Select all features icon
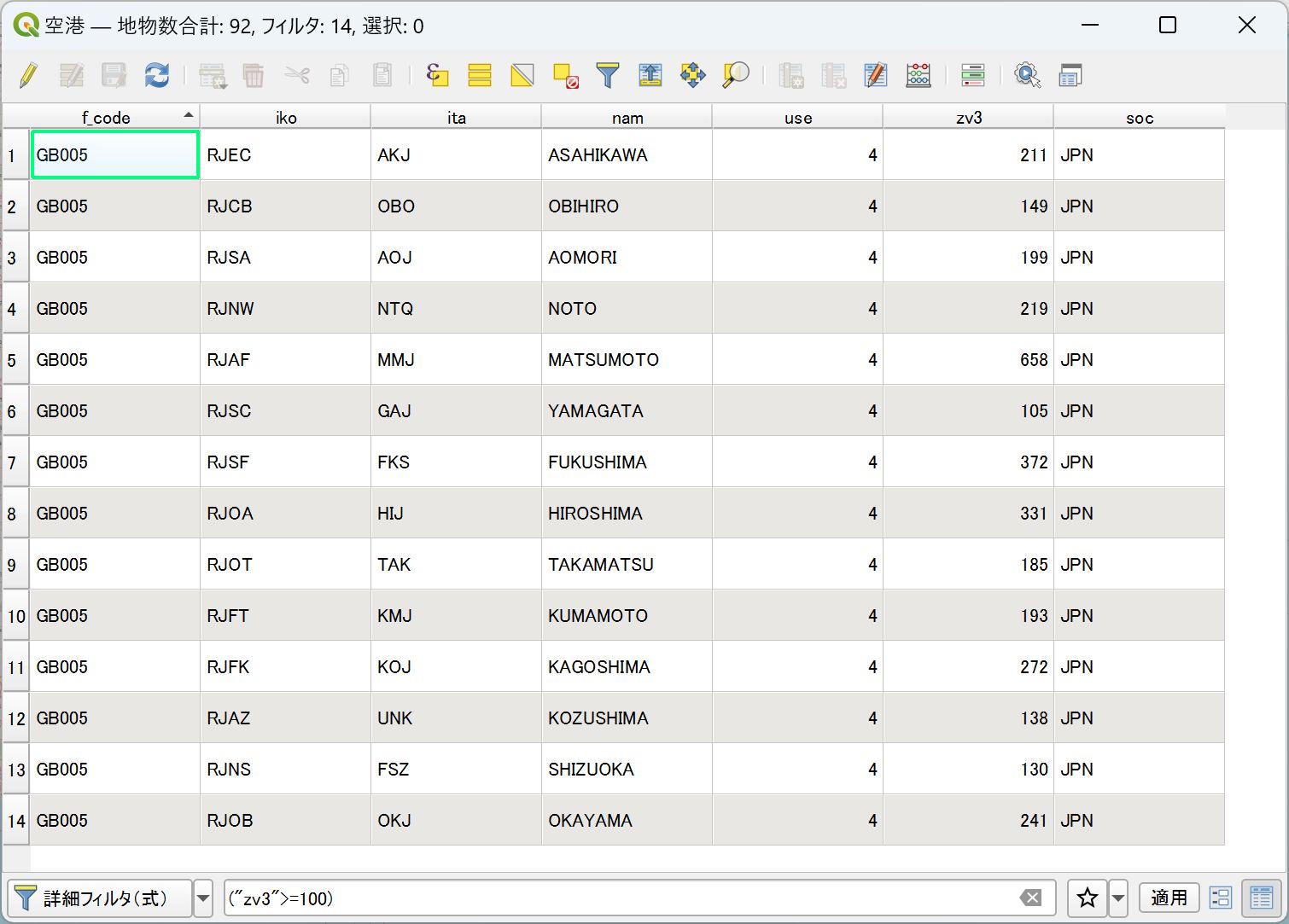The width and height of the screenshot is (1289, 924). pyautogui.click(x=480, y=75)
